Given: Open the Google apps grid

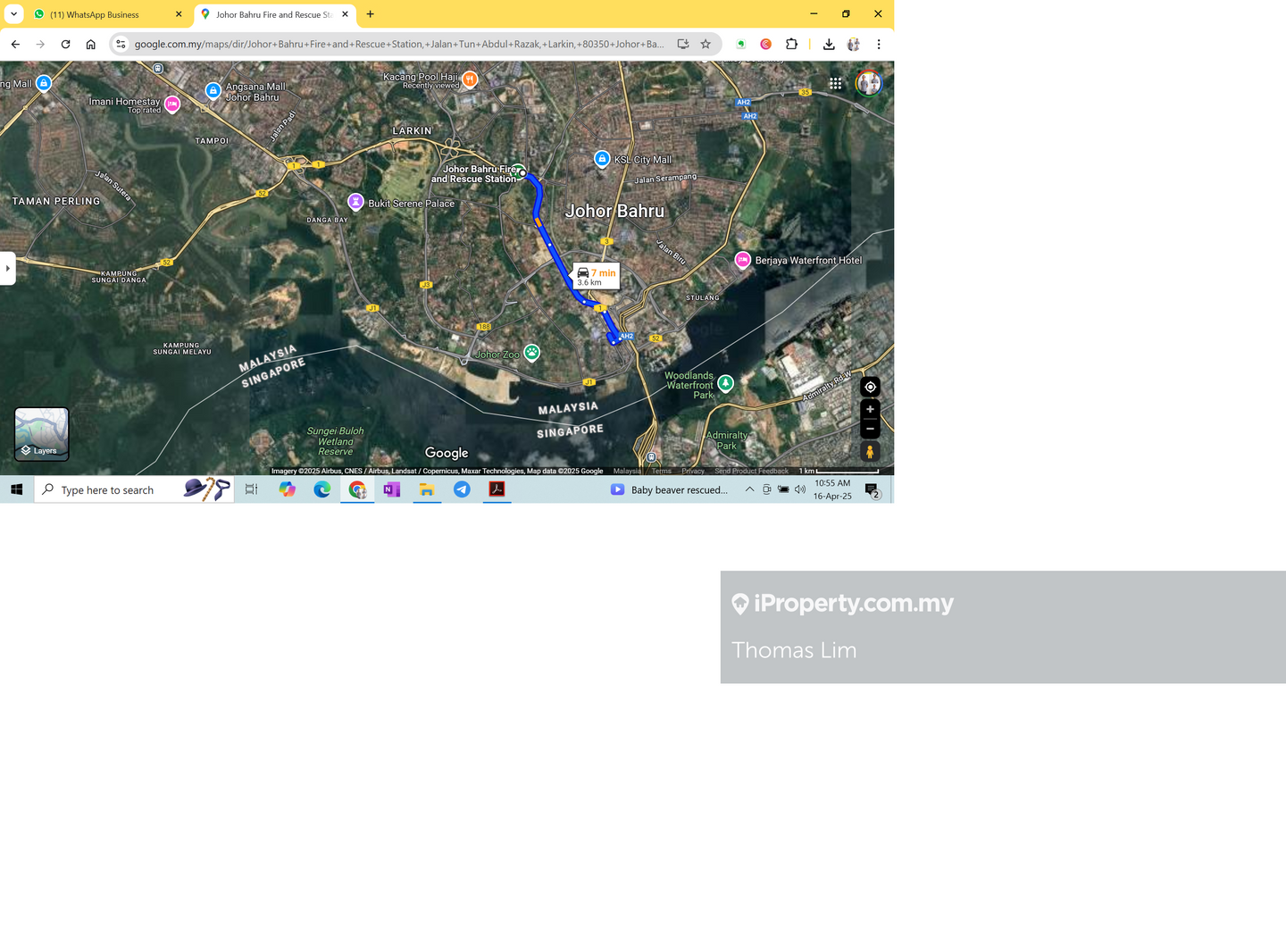Looking at the screenshot, I should pos(835,83).
